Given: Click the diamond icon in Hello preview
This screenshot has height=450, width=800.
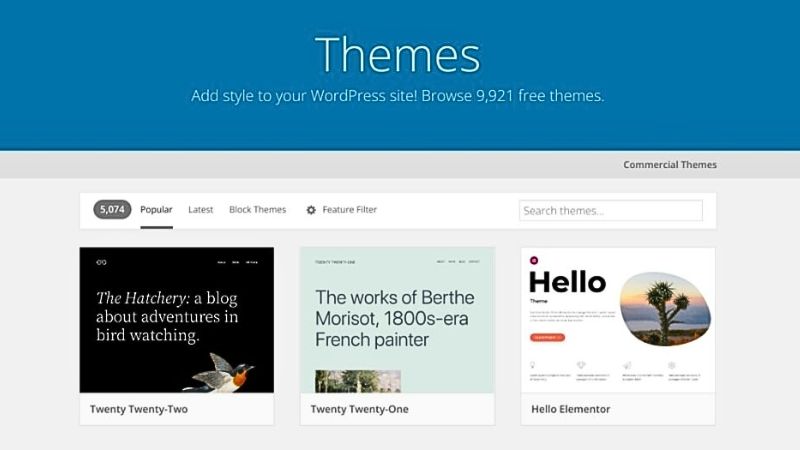Looking at the screenshot, I should click(x=583, y=366).
